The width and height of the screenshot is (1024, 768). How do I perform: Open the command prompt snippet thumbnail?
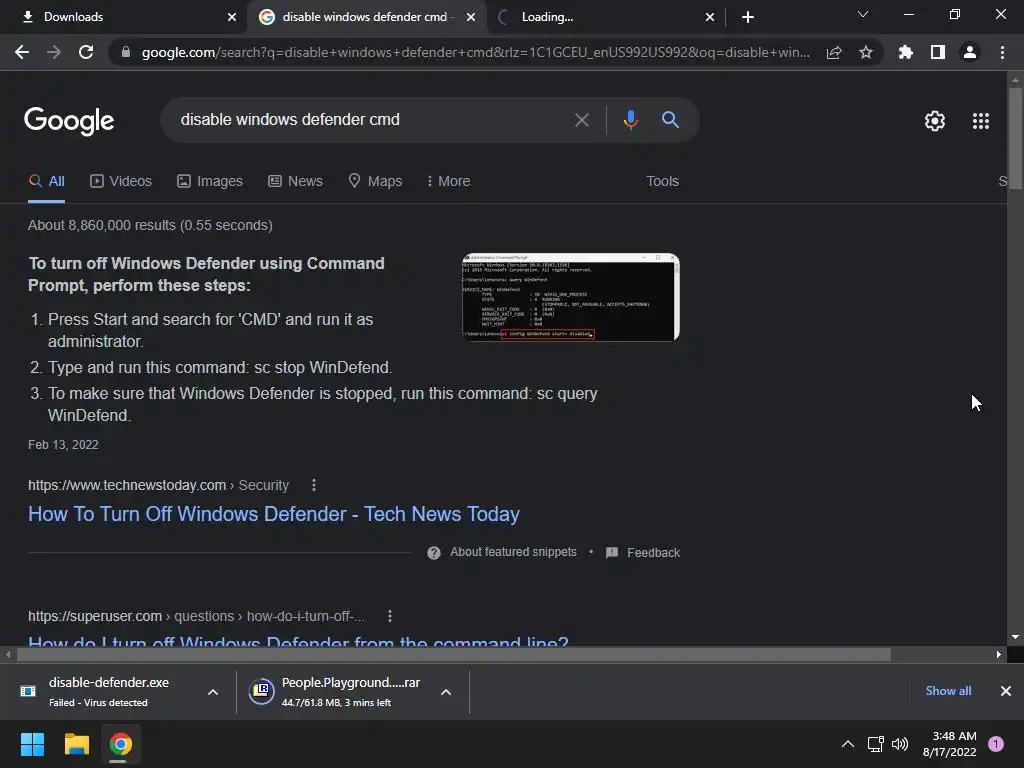pyautogui.click(x=571, y=297)
